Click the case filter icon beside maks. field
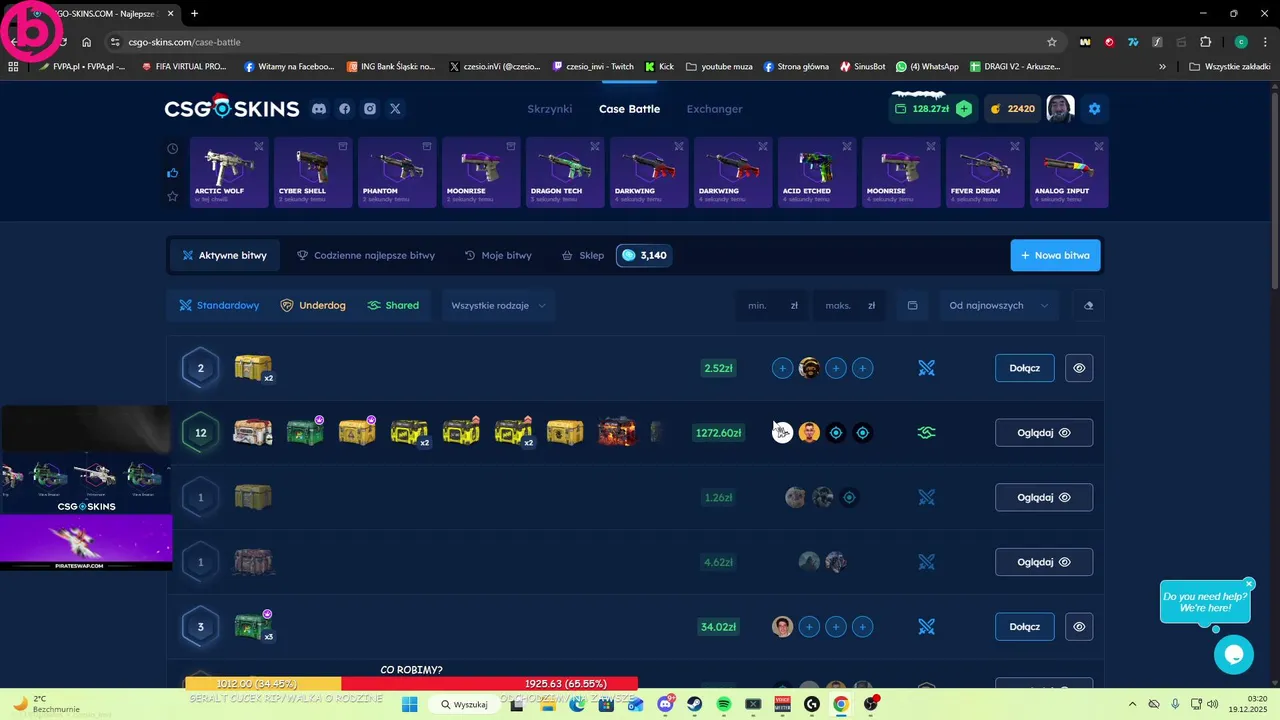This screenshot has width=1280, height=720. point(912,305)
